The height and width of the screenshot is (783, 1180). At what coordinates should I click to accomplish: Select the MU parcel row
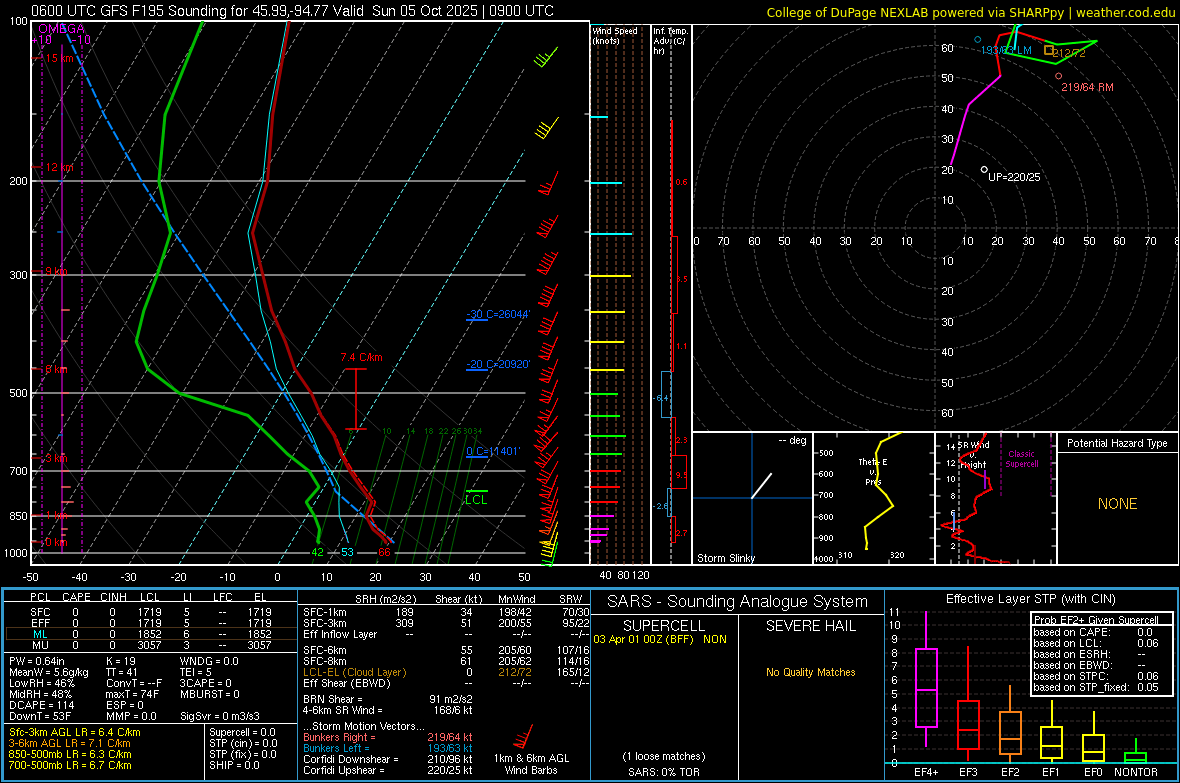click(151, 644)
